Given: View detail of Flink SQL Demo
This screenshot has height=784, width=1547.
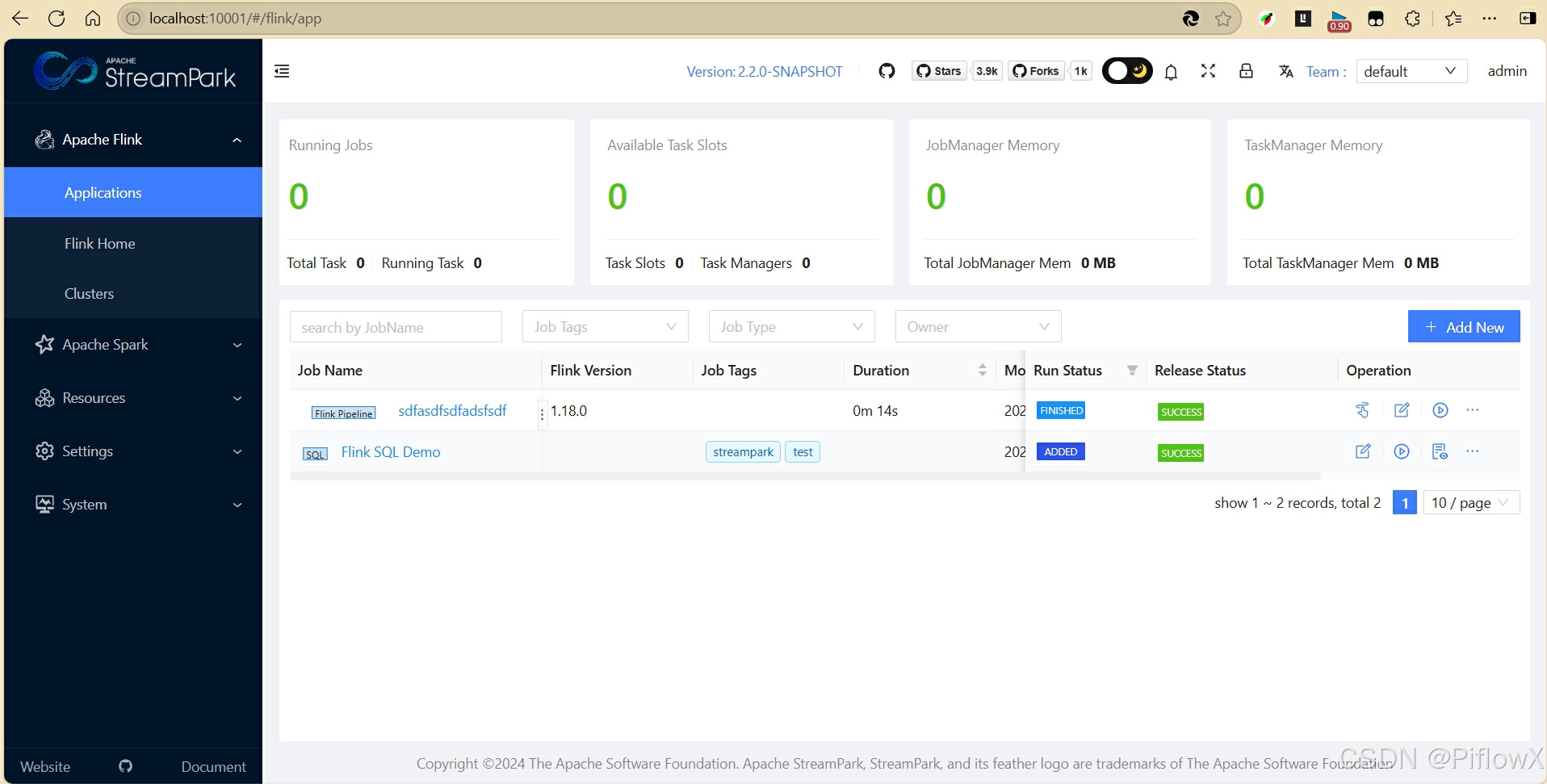Looking at the screenshot, I should [1440, 451].
